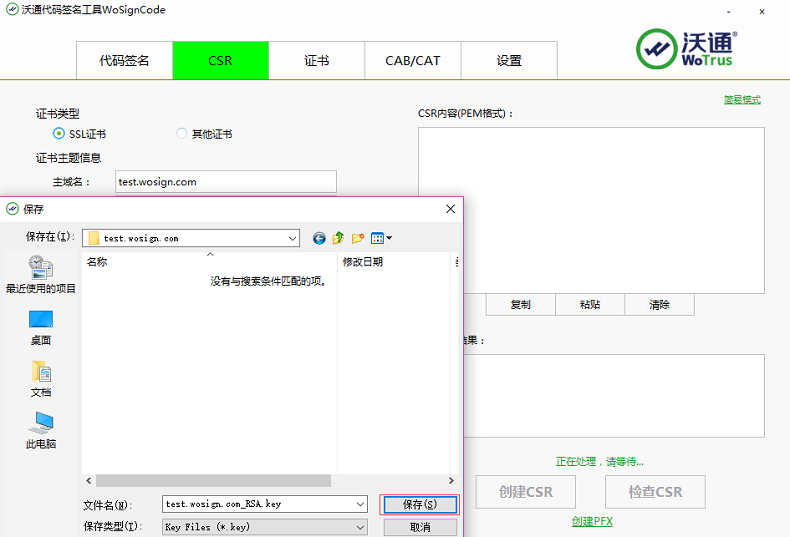Go to 此电脑 this PC

pyautogui.click(x=41, y=430)
